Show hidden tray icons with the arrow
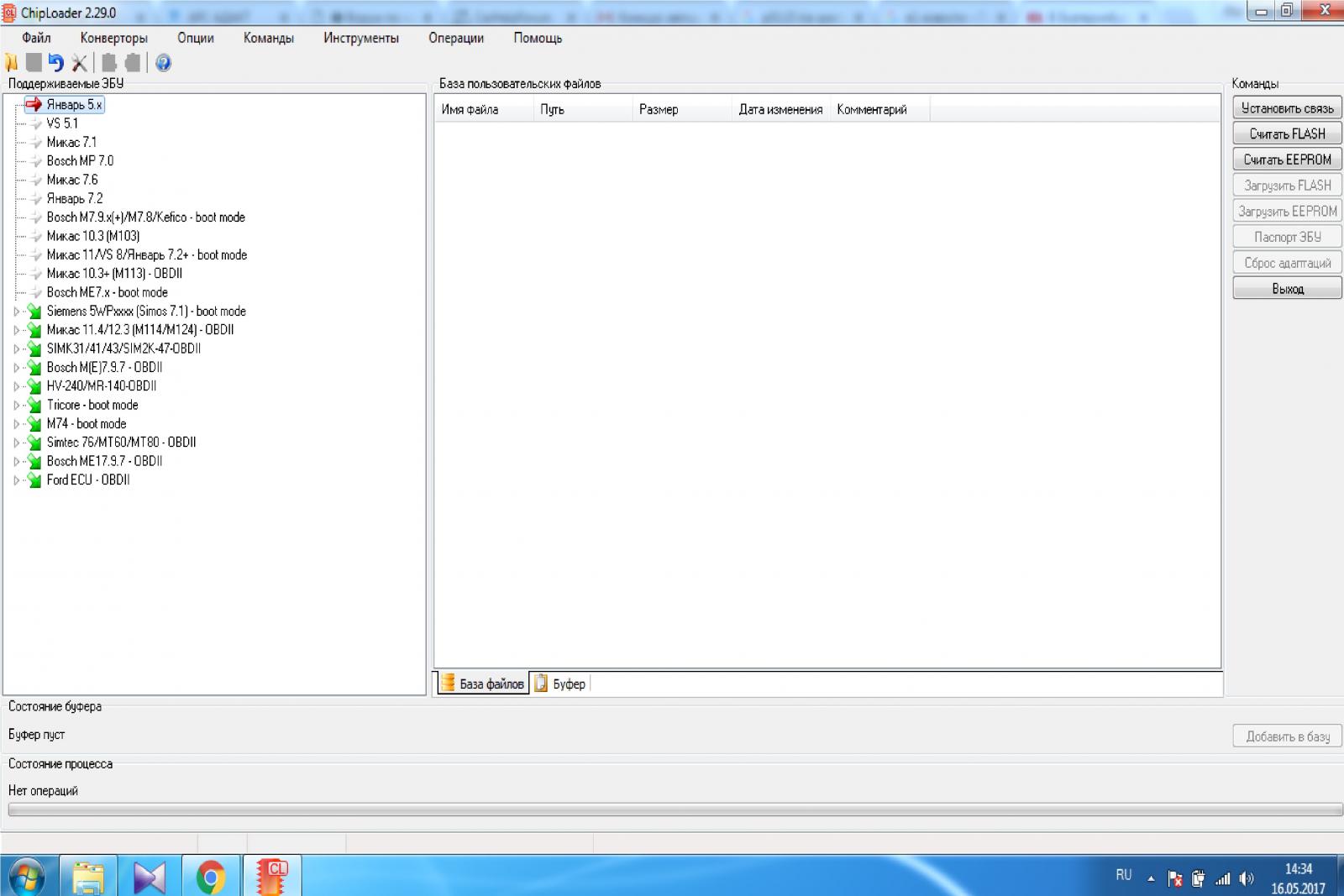Image resolution: width=1344 pixels, height=896 pixels. tap(1151, 878)
